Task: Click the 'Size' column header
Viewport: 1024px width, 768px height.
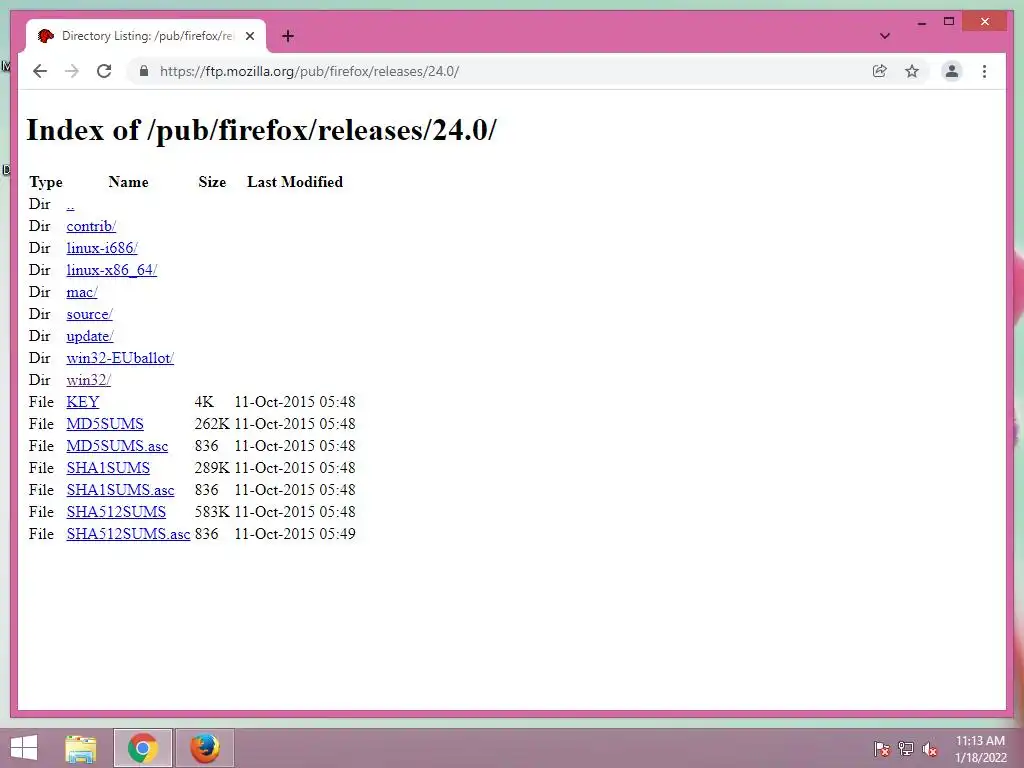Action: point(212,182)
